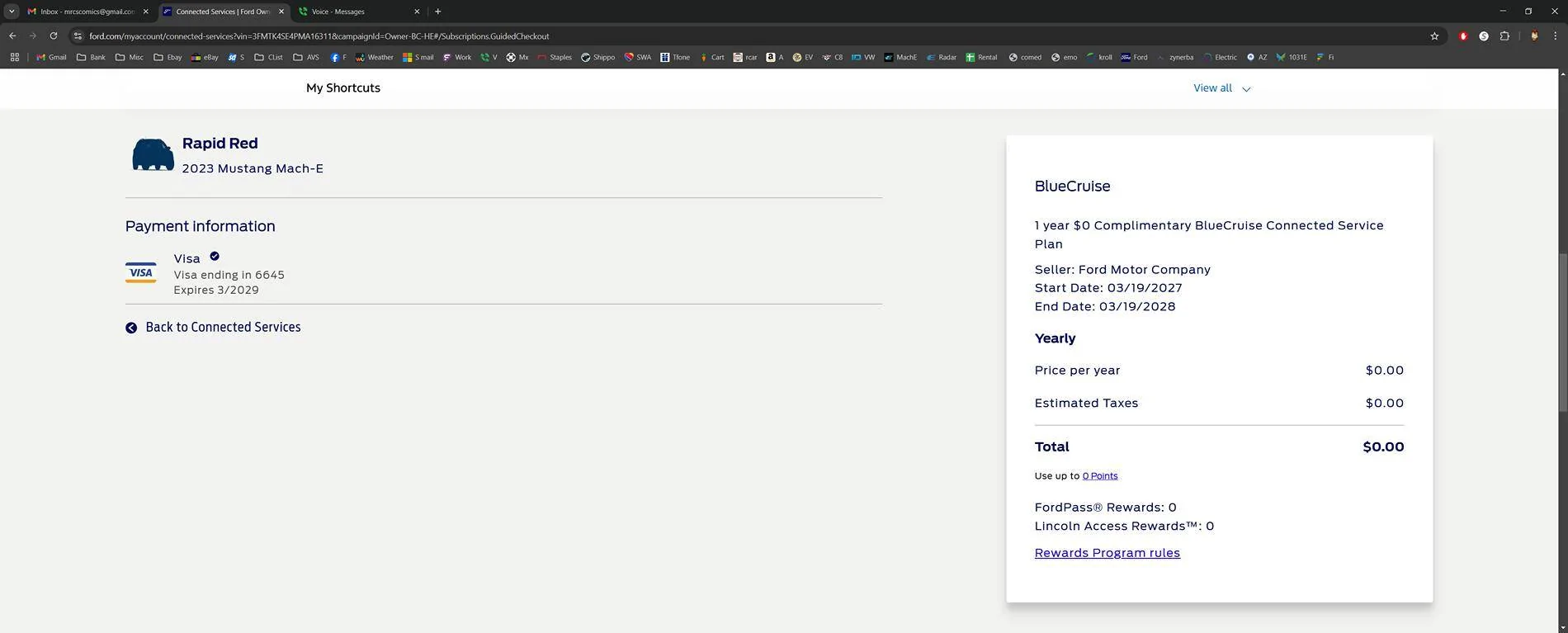The image size is (1568, 633).
Task: Open the kroll bookmark
Action: click(1099, 58)
